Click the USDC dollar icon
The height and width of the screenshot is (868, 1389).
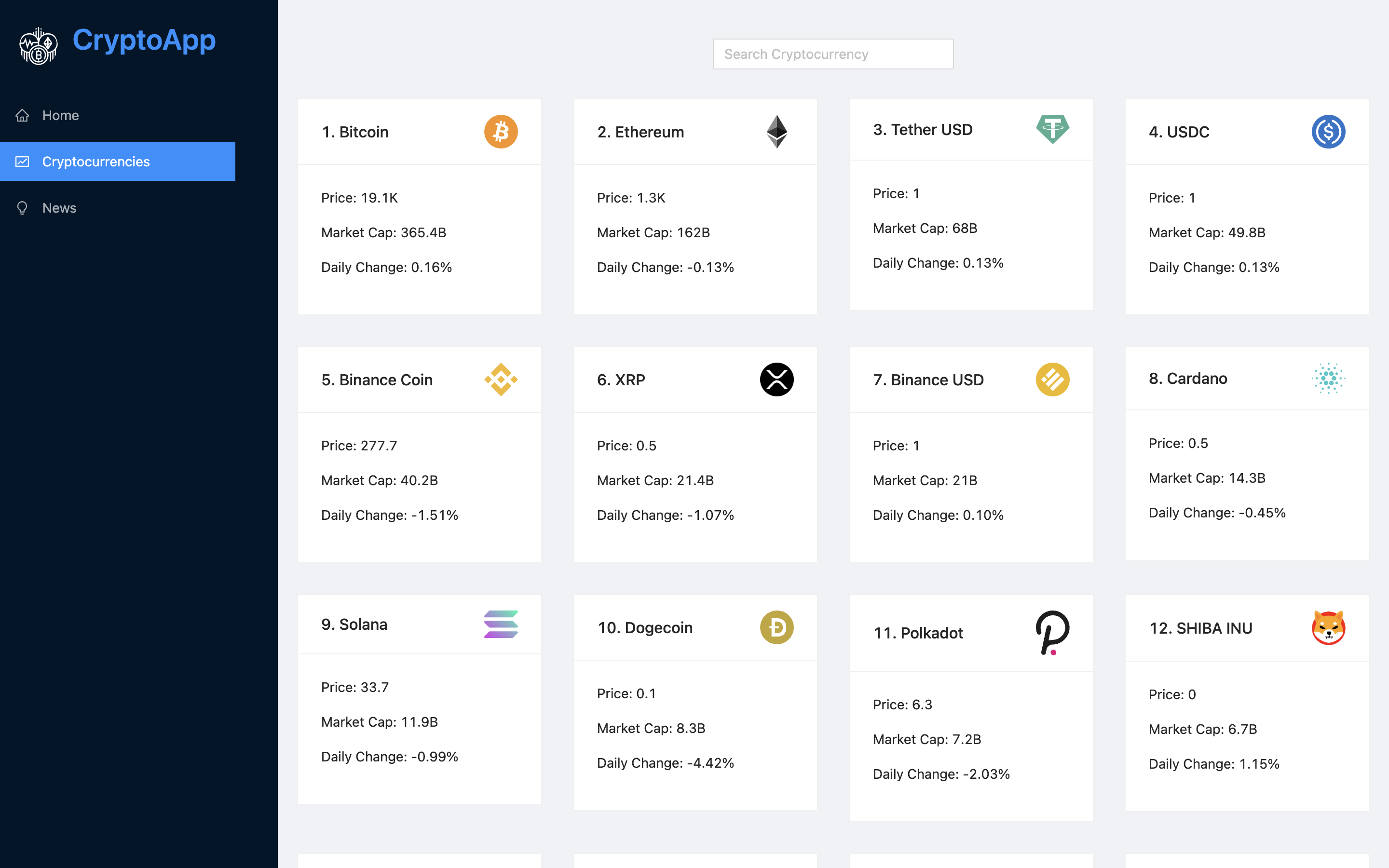click(x=1330, y=132)
